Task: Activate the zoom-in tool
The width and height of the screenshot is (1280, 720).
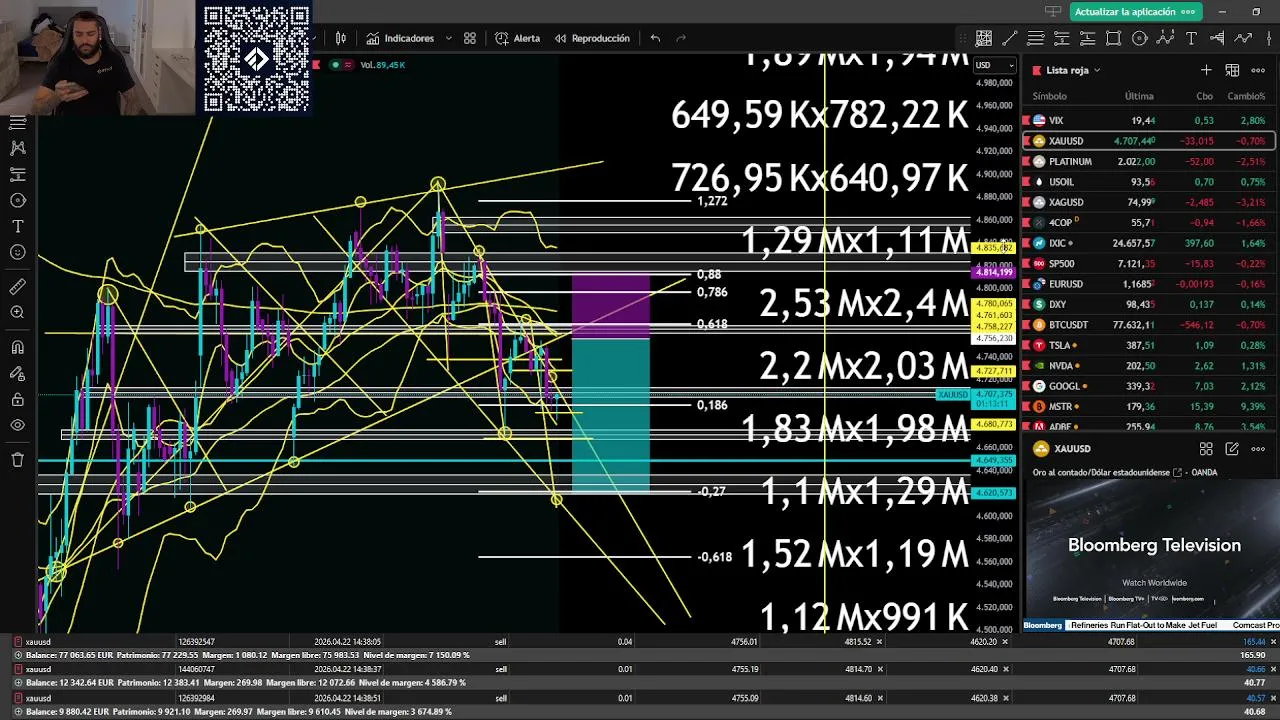Action: pyautogui.click(x=17, y=313)
